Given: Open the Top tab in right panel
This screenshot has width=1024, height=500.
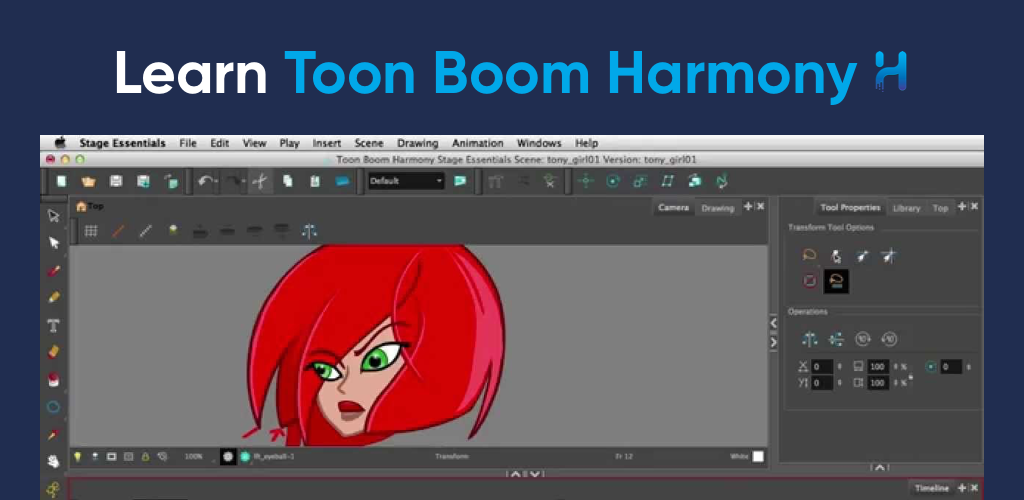Looking at the screenshot, I should (940, 208).
